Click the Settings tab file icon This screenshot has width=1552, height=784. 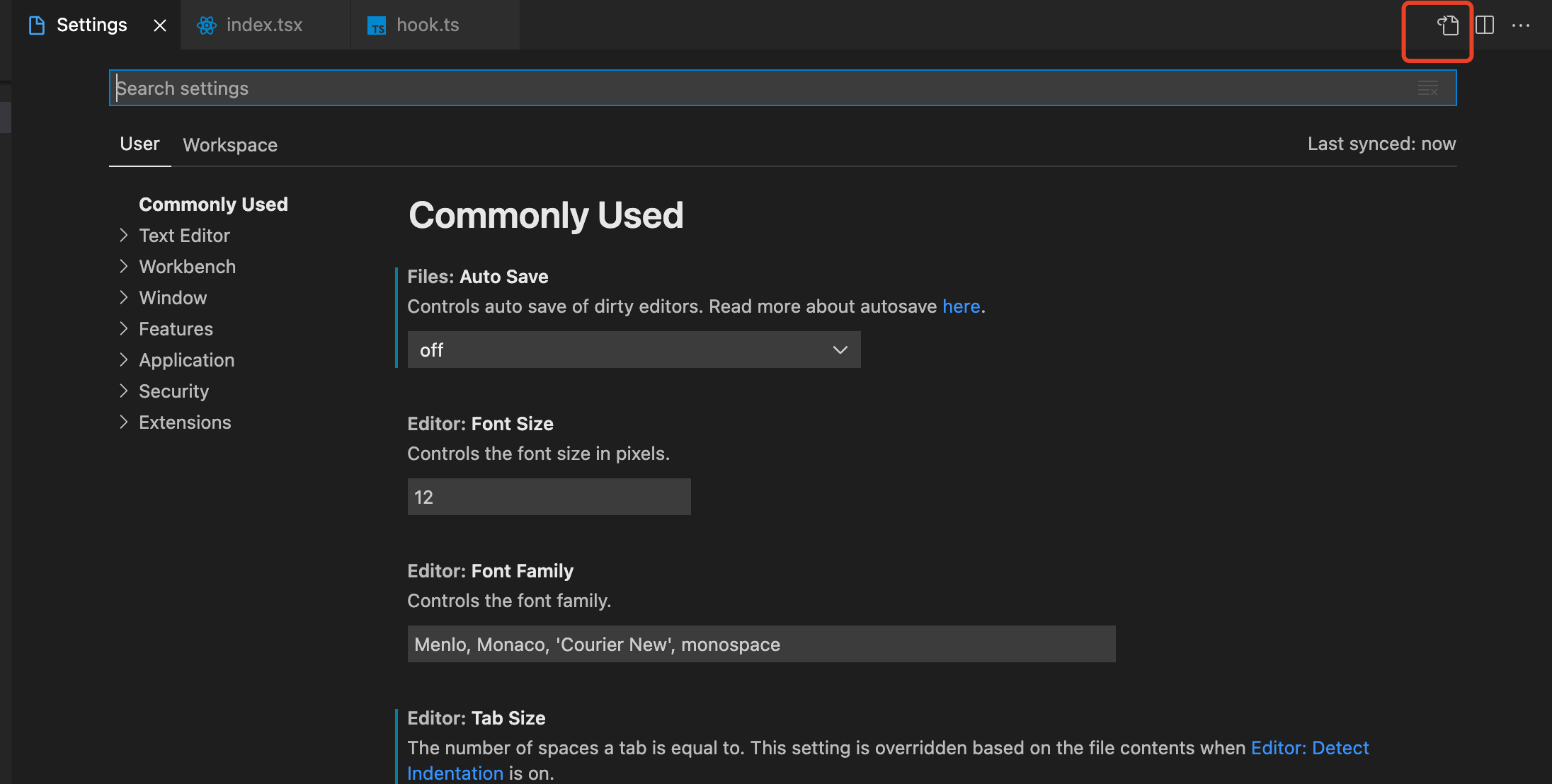(x=37, y=25)
